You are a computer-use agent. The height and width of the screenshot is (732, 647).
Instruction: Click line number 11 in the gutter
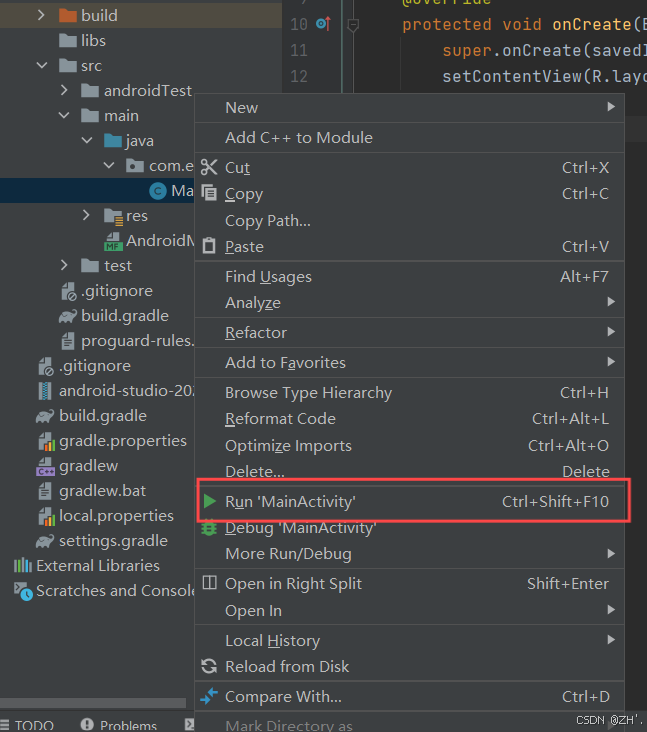coord(299,50)
